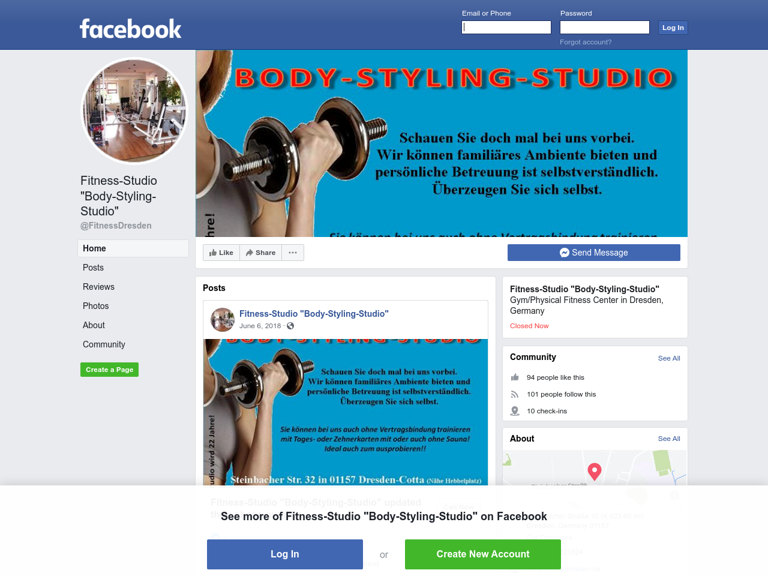Go to the Community sidebar item

coord(104,344)
